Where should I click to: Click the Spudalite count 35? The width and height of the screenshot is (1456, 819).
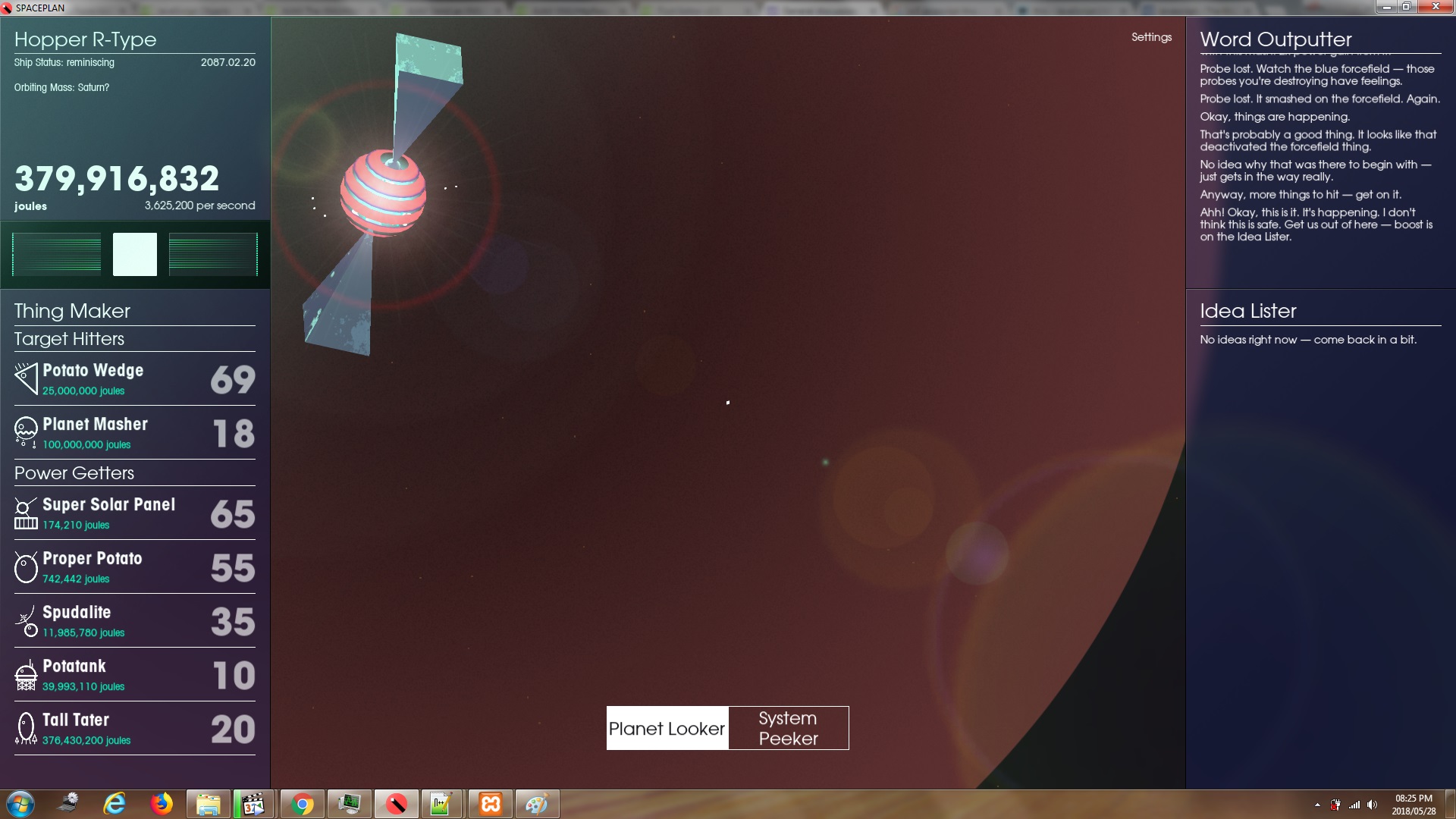[233, 622]
